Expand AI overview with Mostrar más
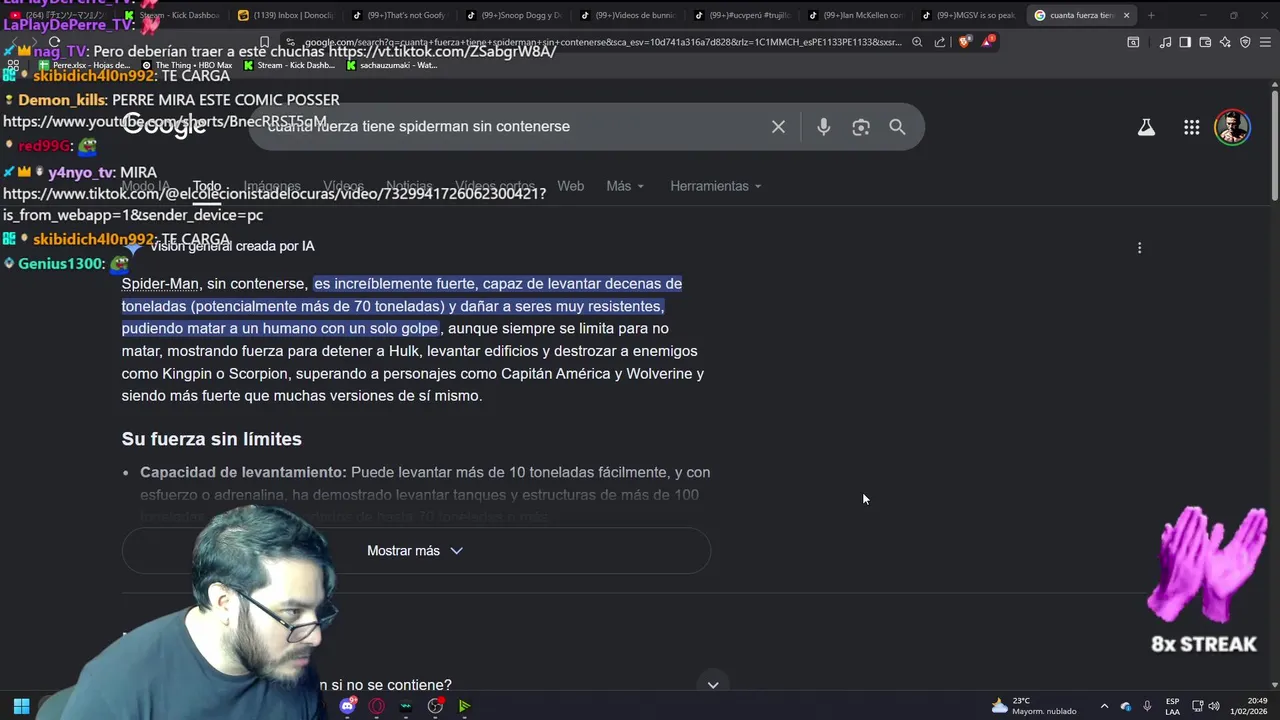 416,551
